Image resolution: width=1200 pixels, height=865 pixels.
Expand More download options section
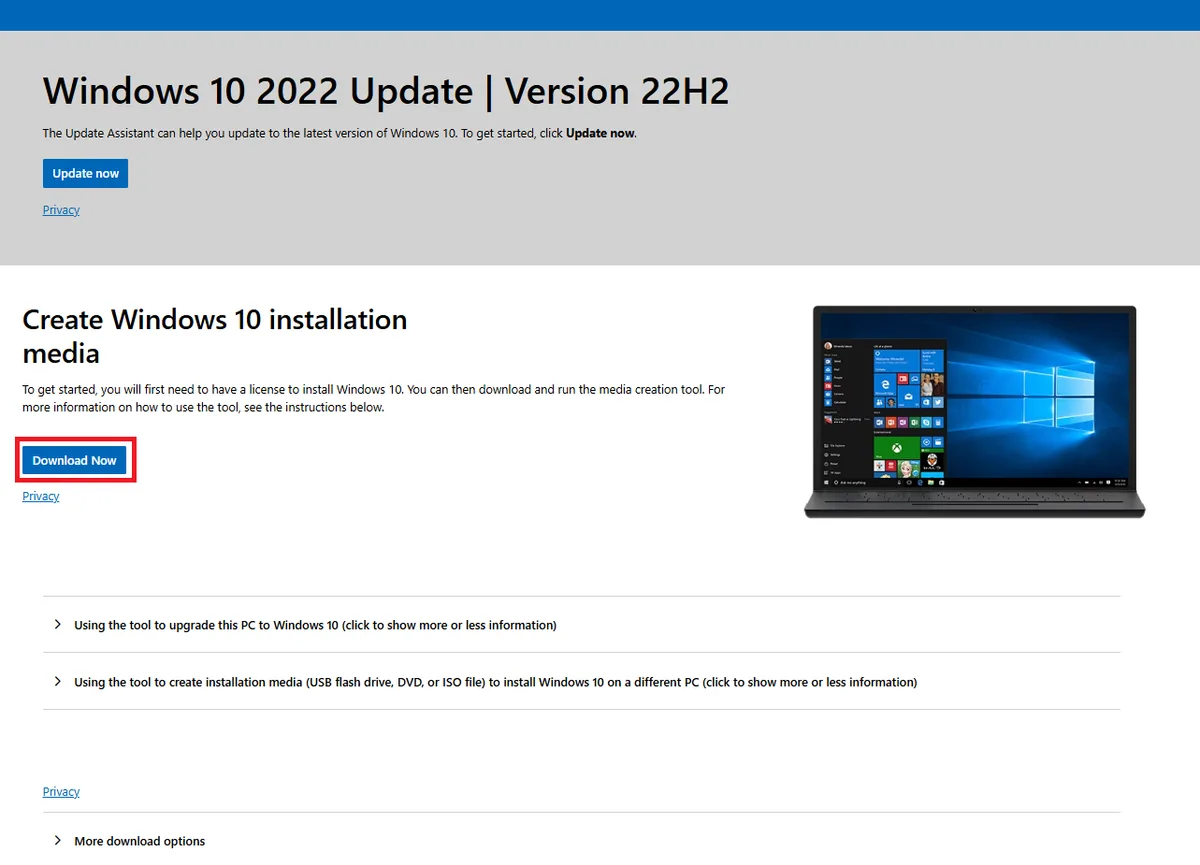click(x=581, y=840)
